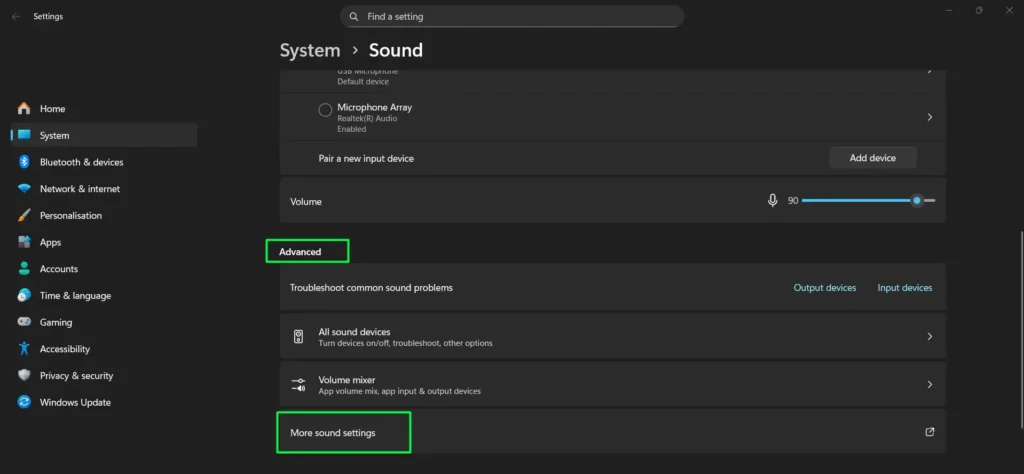Click in the Find a setting box

point(512,16)
